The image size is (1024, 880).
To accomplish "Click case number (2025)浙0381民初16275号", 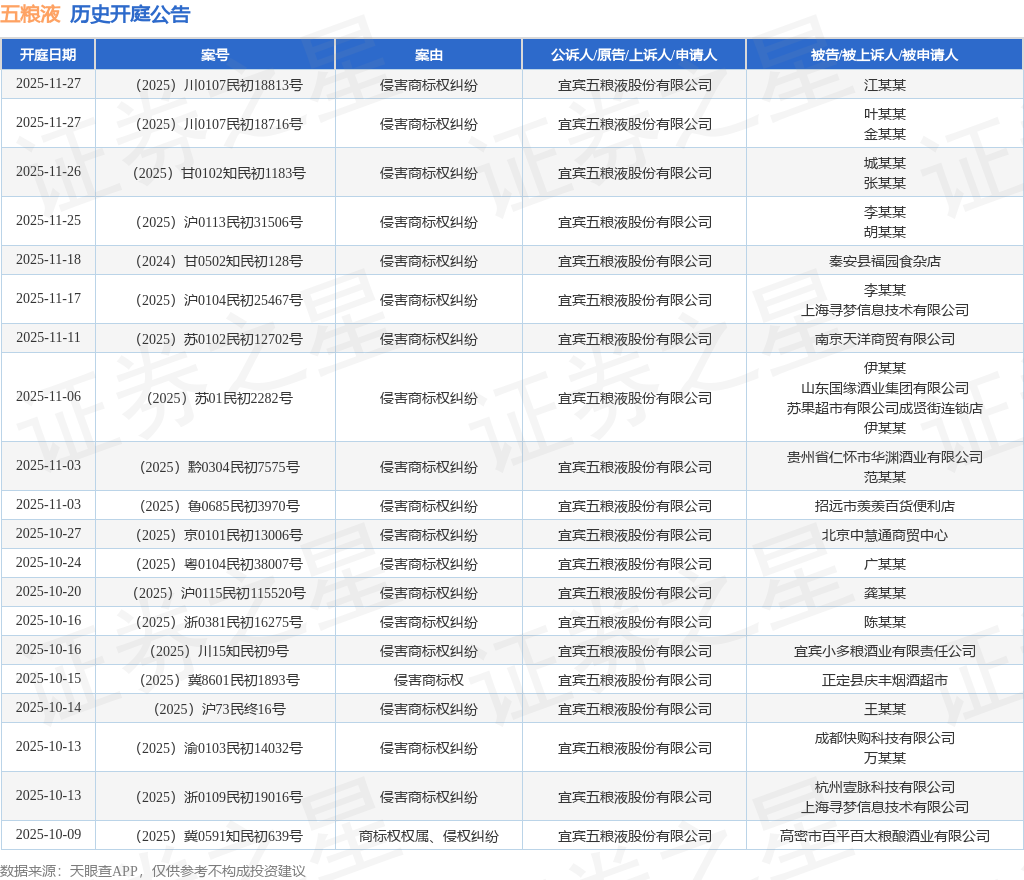I will coord(219,622).
